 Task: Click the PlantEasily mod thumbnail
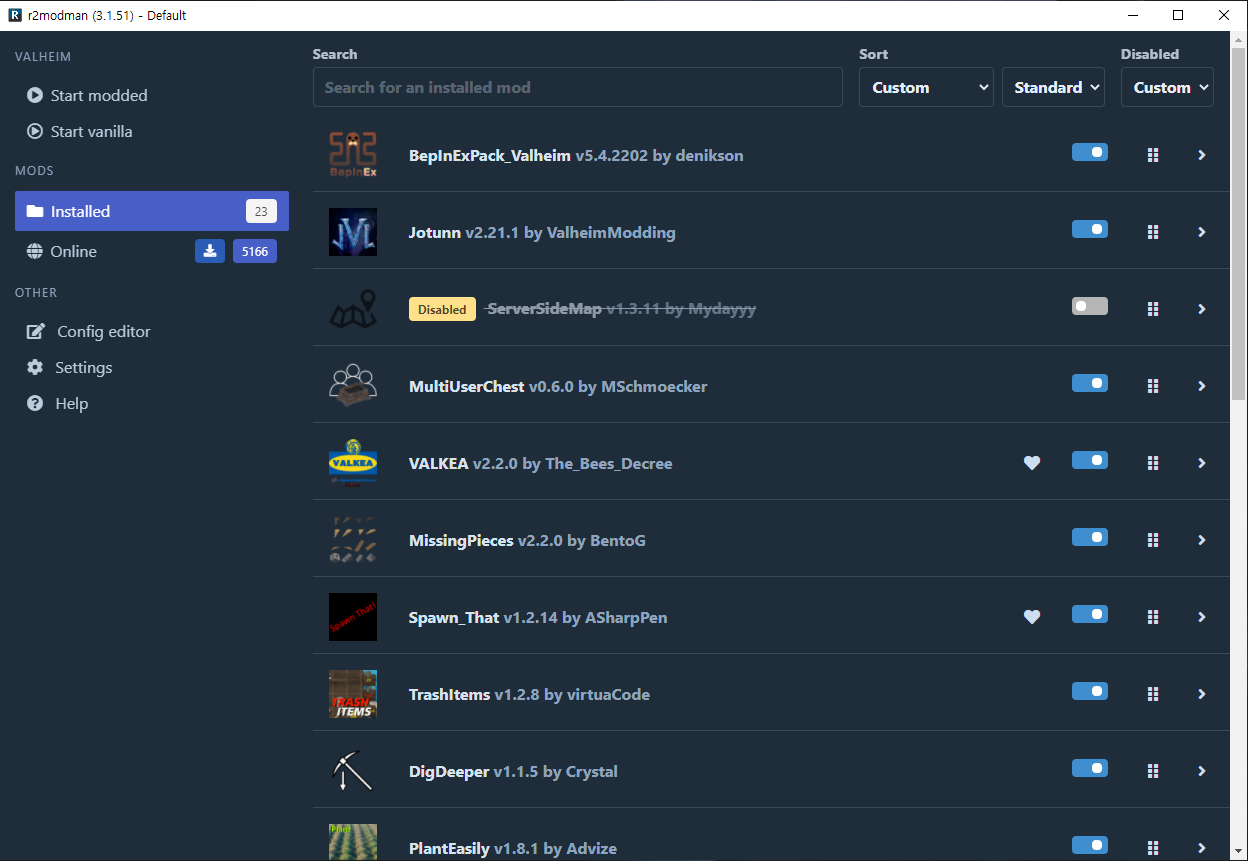point(353,842)
